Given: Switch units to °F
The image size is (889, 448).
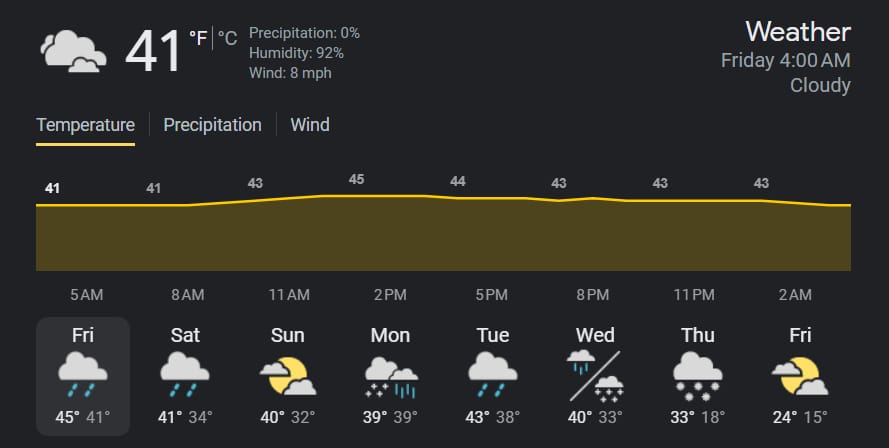Looking at the screenshot, I should click(x=198, y=39).
